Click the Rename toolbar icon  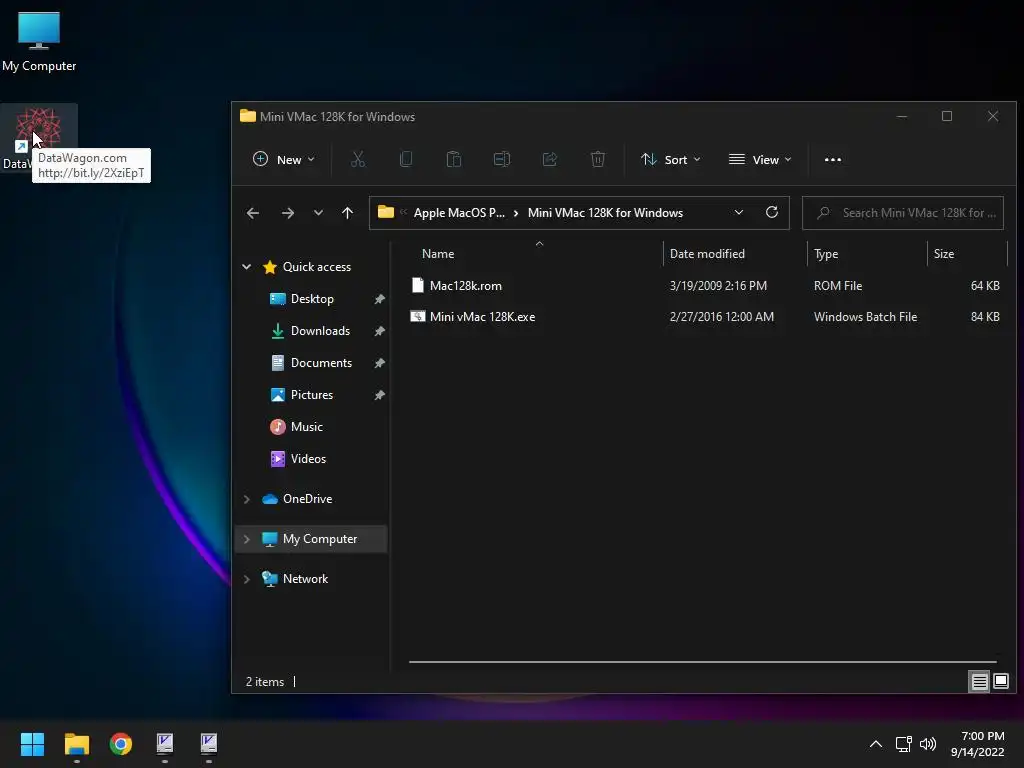pyautogui.click(x=502, y=159)
